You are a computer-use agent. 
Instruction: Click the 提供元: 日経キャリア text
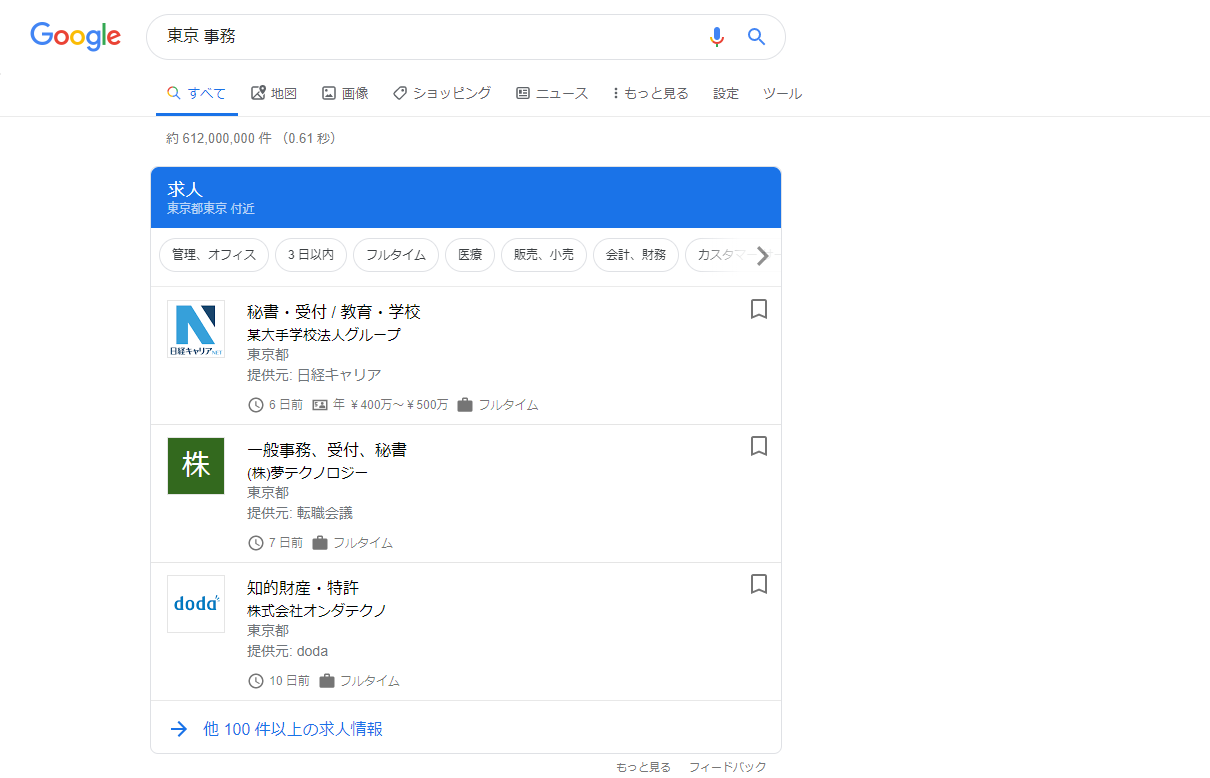[x=314, y=375]
